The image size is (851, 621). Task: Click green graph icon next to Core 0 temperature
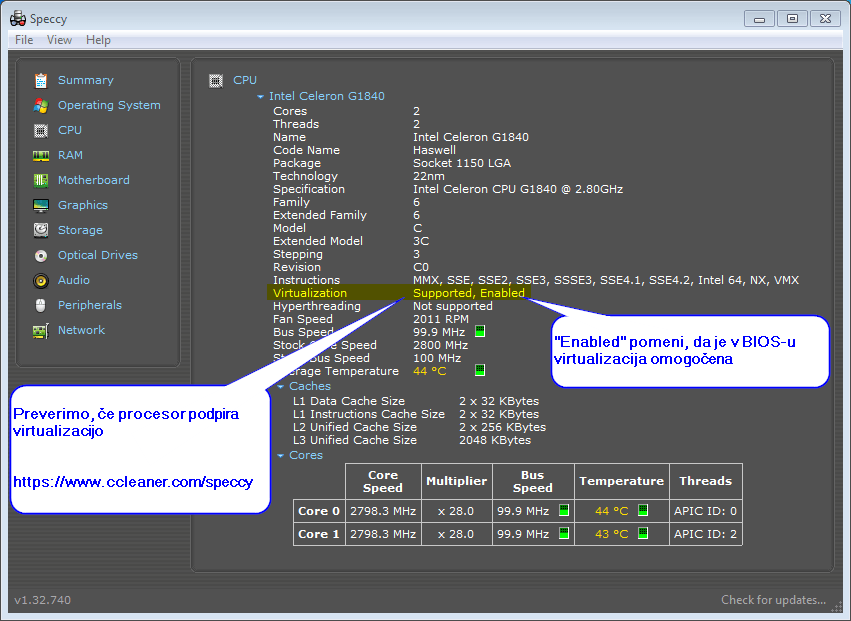643,510
